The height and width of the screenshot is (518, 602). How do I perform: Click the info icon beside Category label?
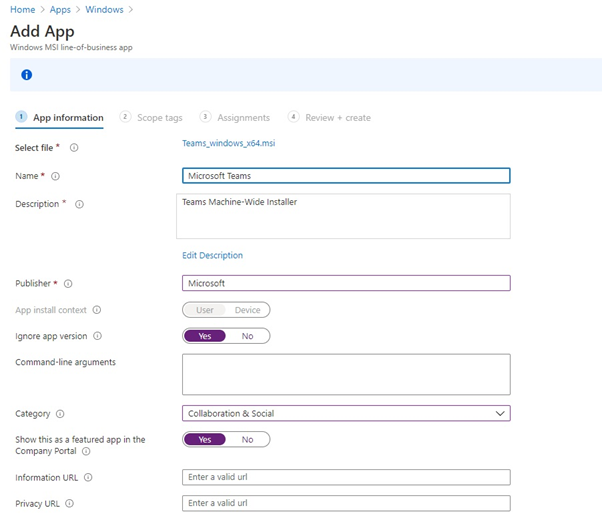pyautogui.click(x=60, y=414)
